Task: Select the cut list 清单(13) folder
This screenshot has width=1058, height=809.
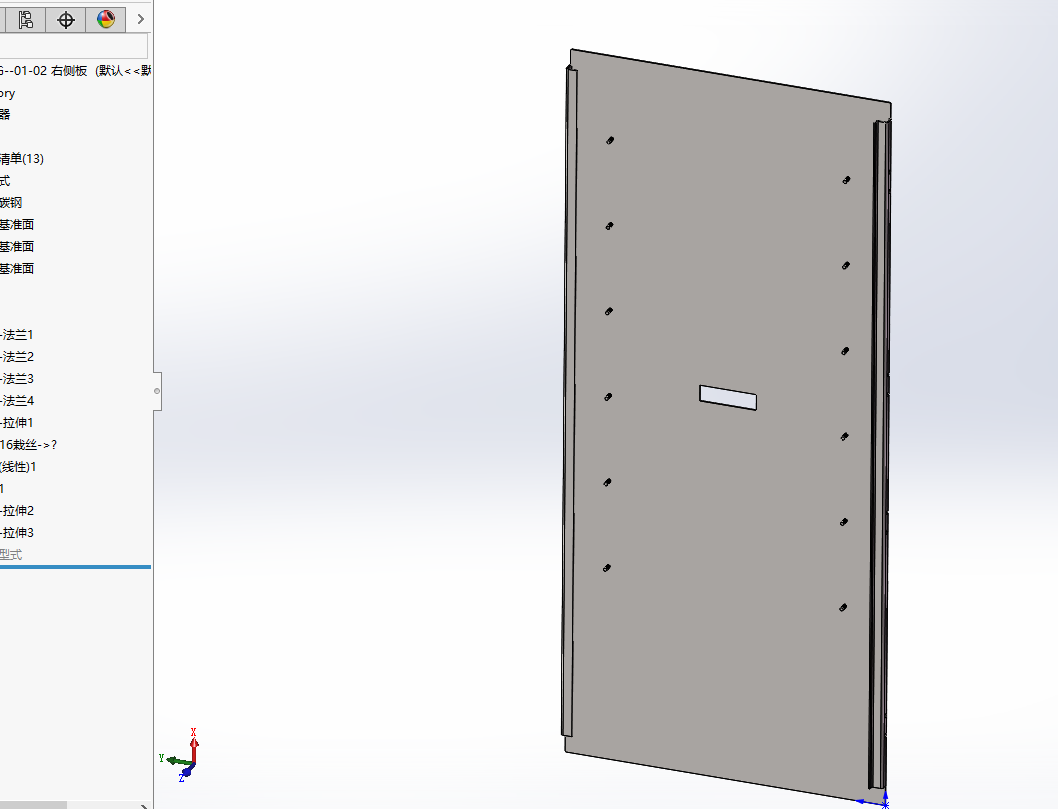Action: [x=22, y=159]
